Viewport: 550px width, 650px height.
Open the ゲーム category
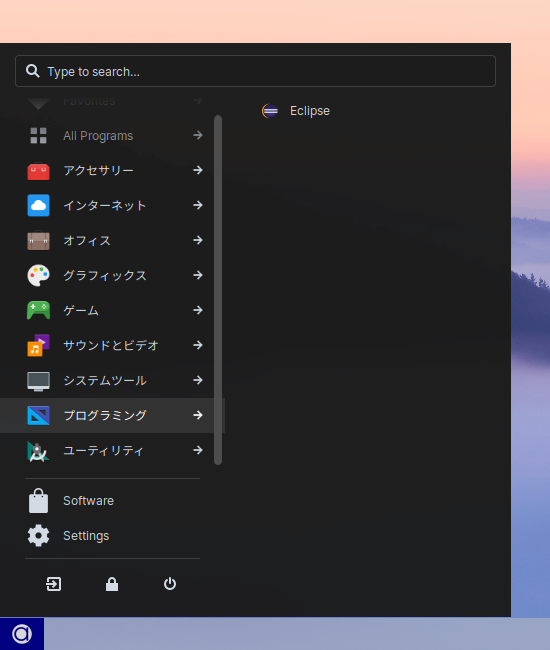112,310
